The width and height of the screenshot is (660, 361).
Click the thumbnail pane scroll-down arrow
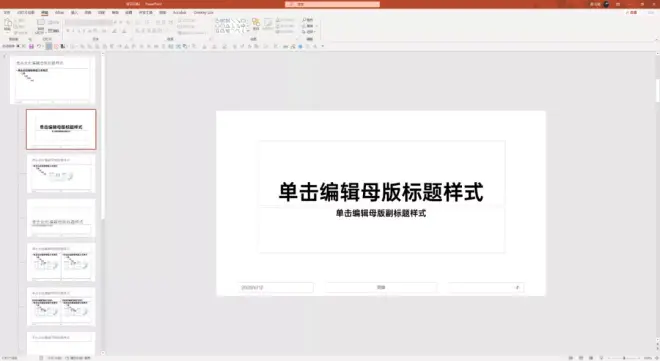click(103, 353)
